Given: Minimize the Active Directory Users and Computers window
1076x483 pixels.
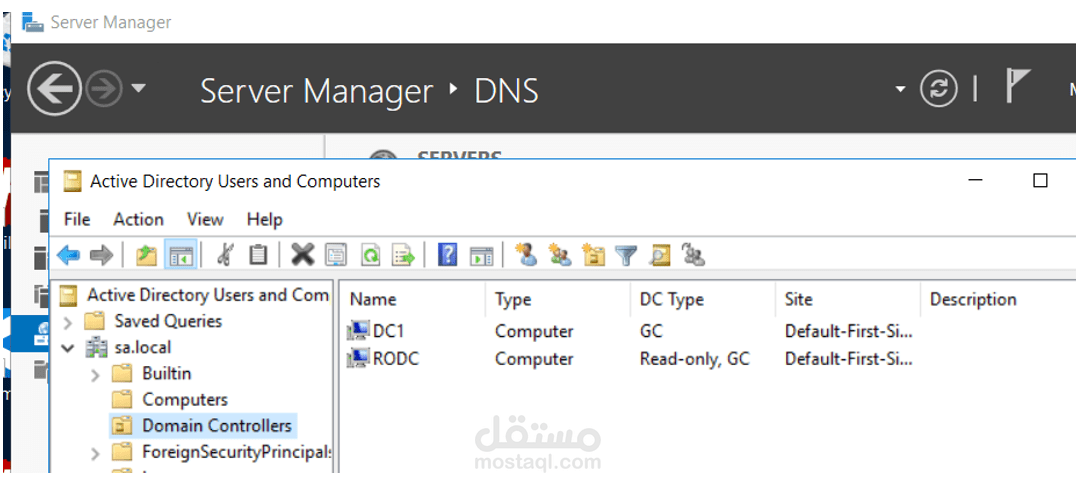Looking at the screenshot, I should pyautogui.click(x=976, y=181).
